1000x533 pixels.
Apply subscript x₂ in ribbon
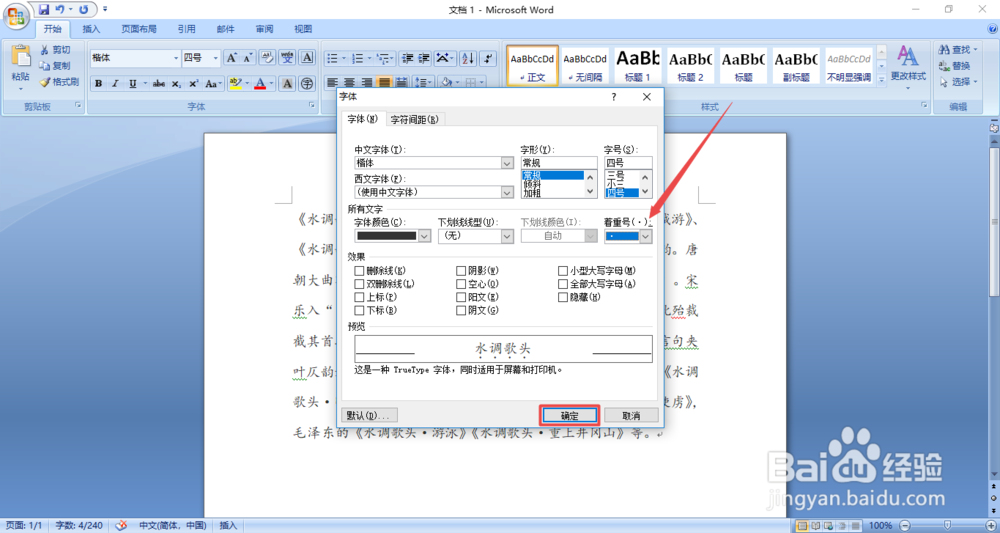coord(177,84)
